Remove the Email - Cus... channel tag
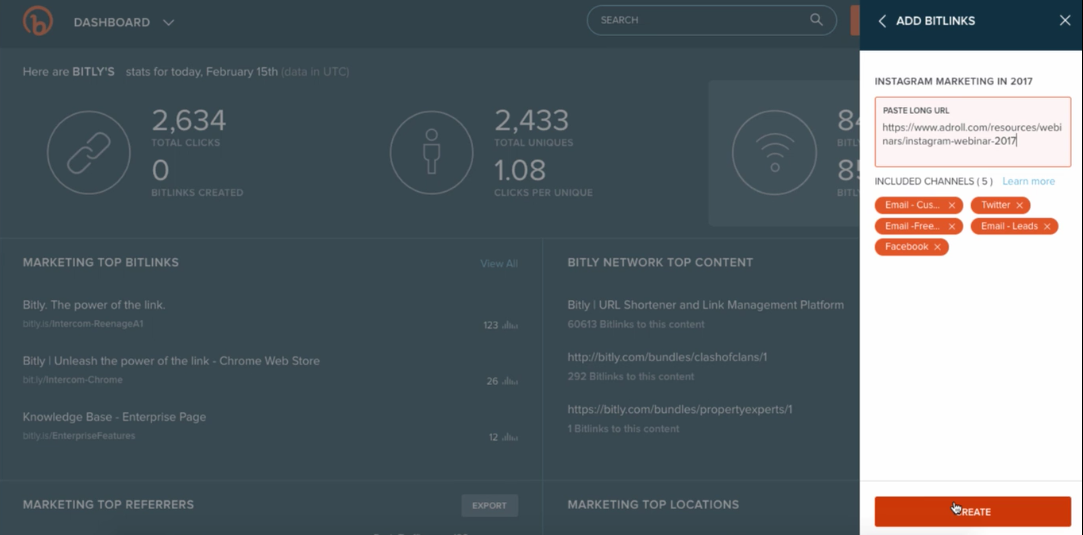The height and width of the screenshot is (535, 1083). [x=952, y=205]
